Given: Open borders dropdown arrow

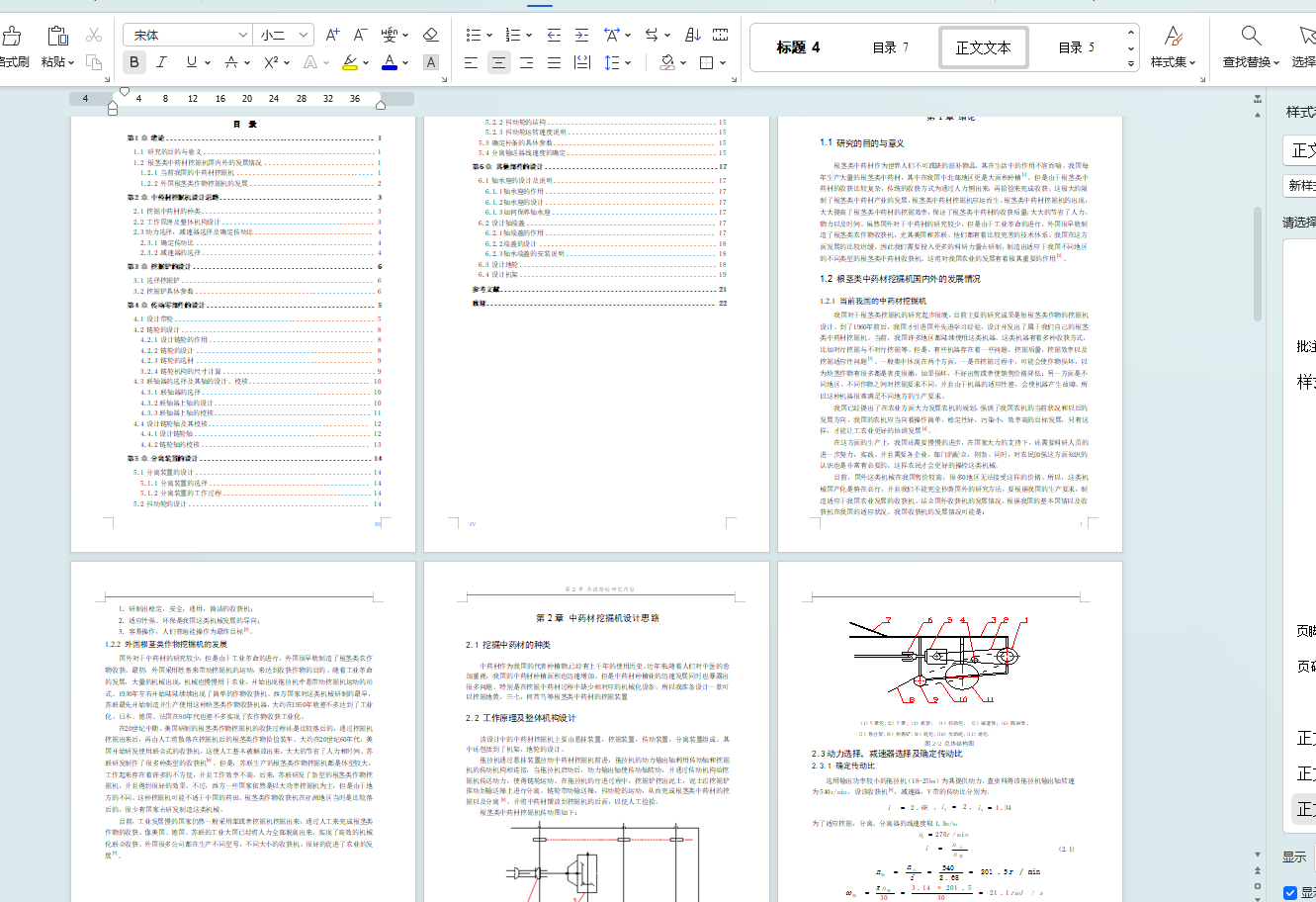Looking at the screenshot, I should (x=723, y=63).
